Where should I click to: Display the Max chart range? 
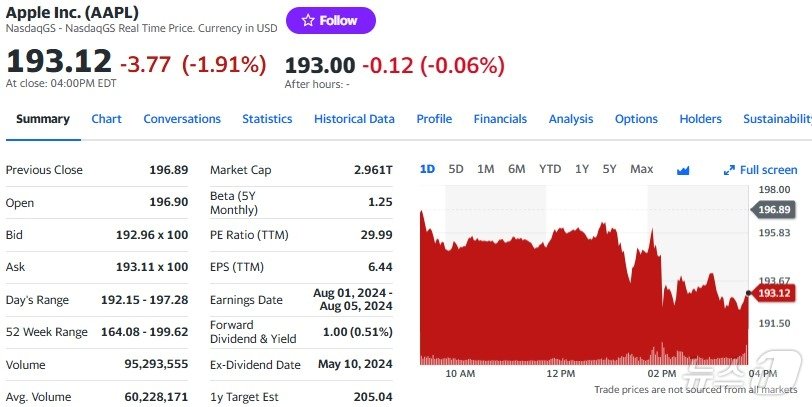pyautogui.click(x=641, y=169)
